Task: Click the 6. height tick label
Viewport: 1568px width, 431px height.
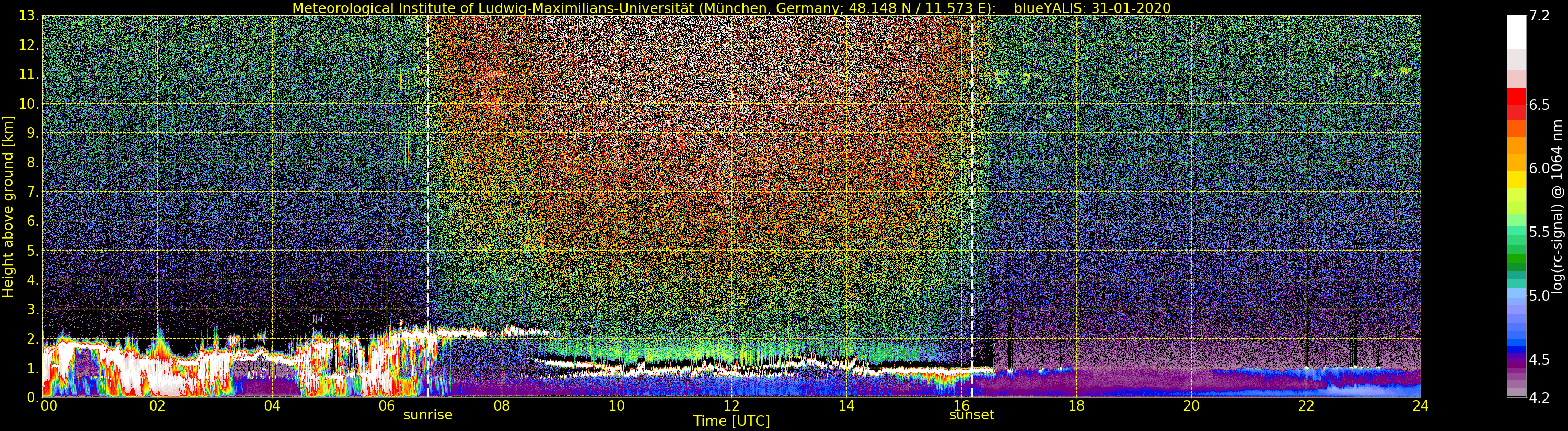Action: pos(34,221)
